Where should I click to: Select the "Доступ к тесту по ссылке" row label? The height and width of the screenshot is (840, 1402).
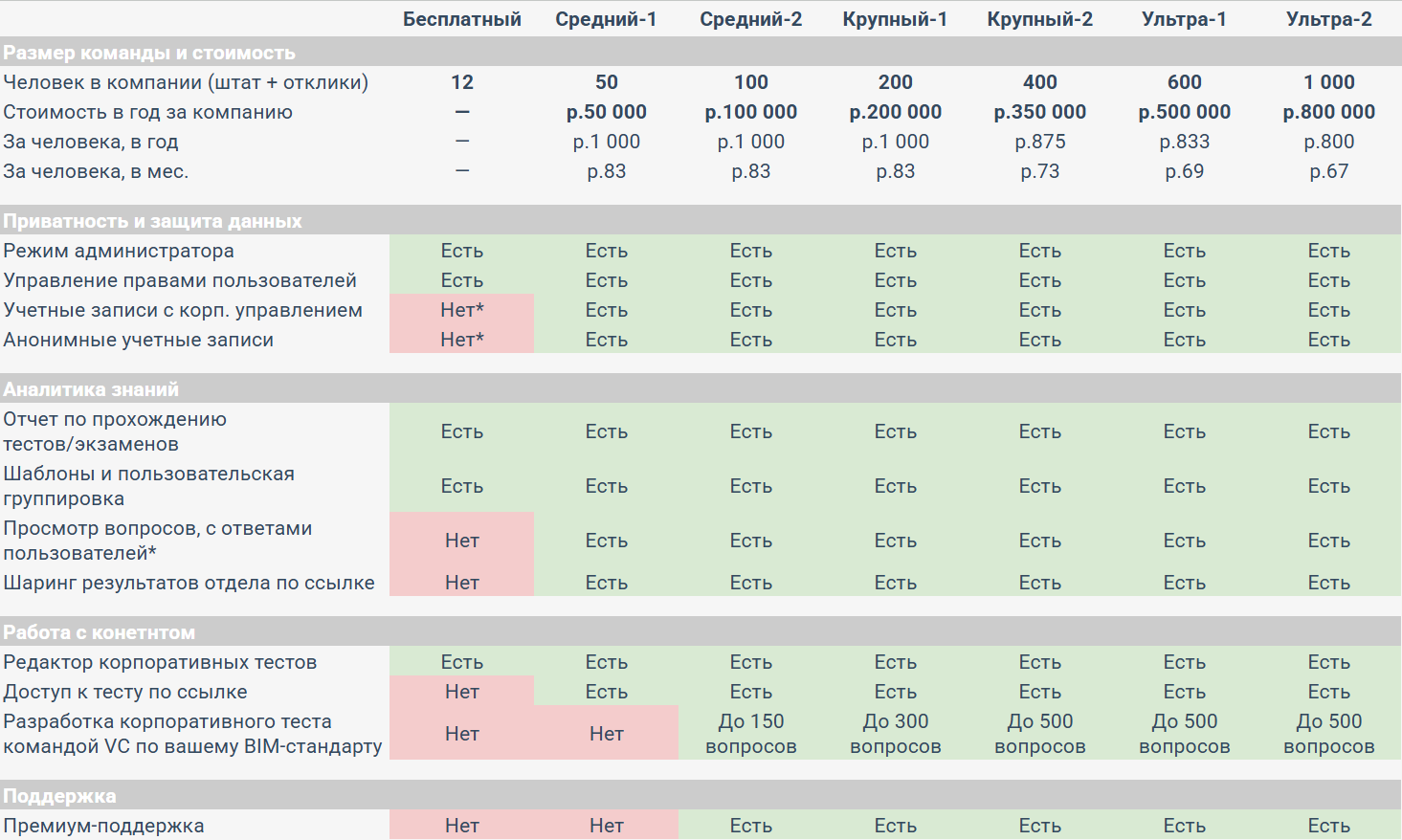(125, 692)
